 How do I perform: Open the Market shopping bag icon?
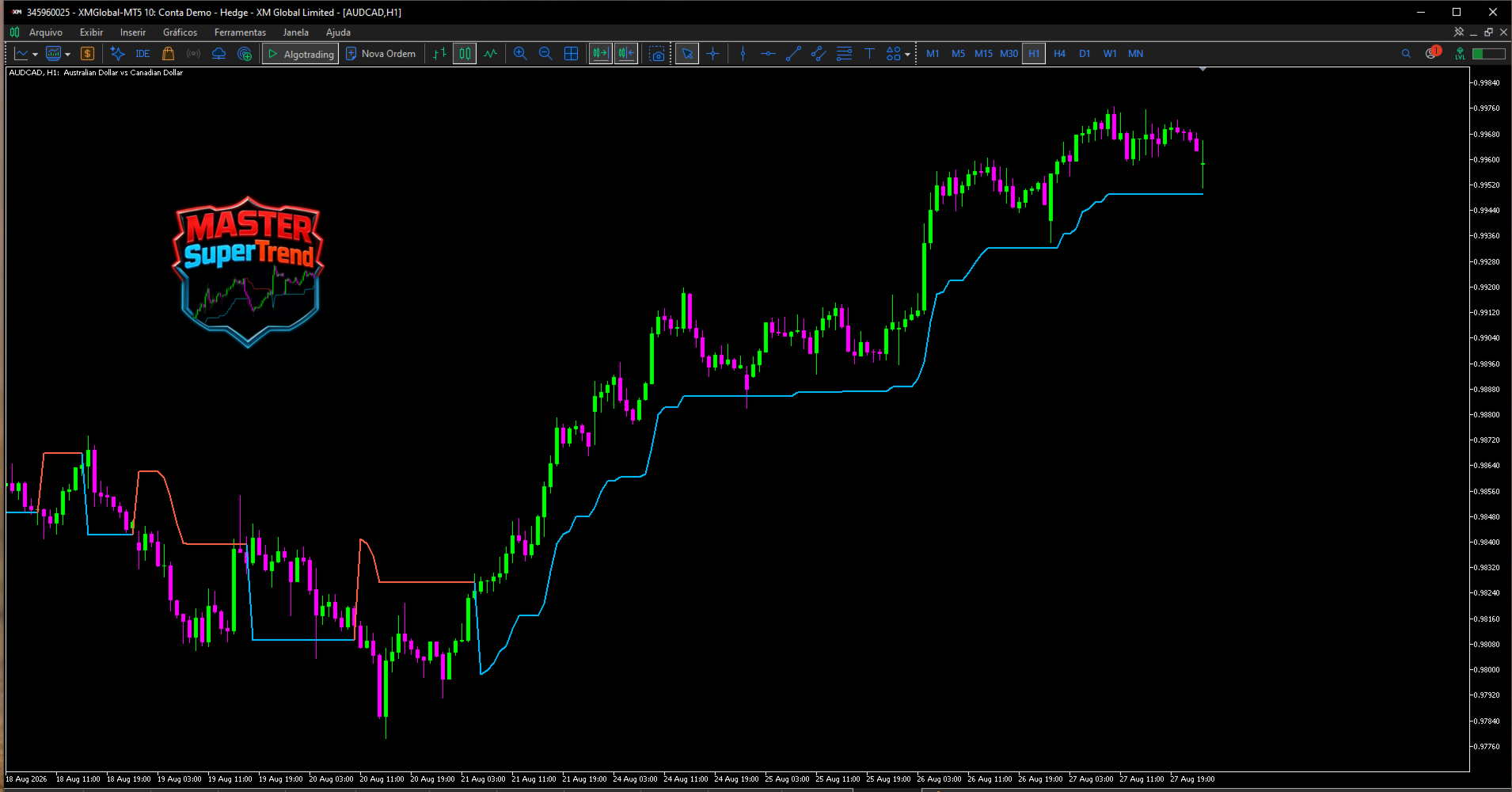pos(168,54)
